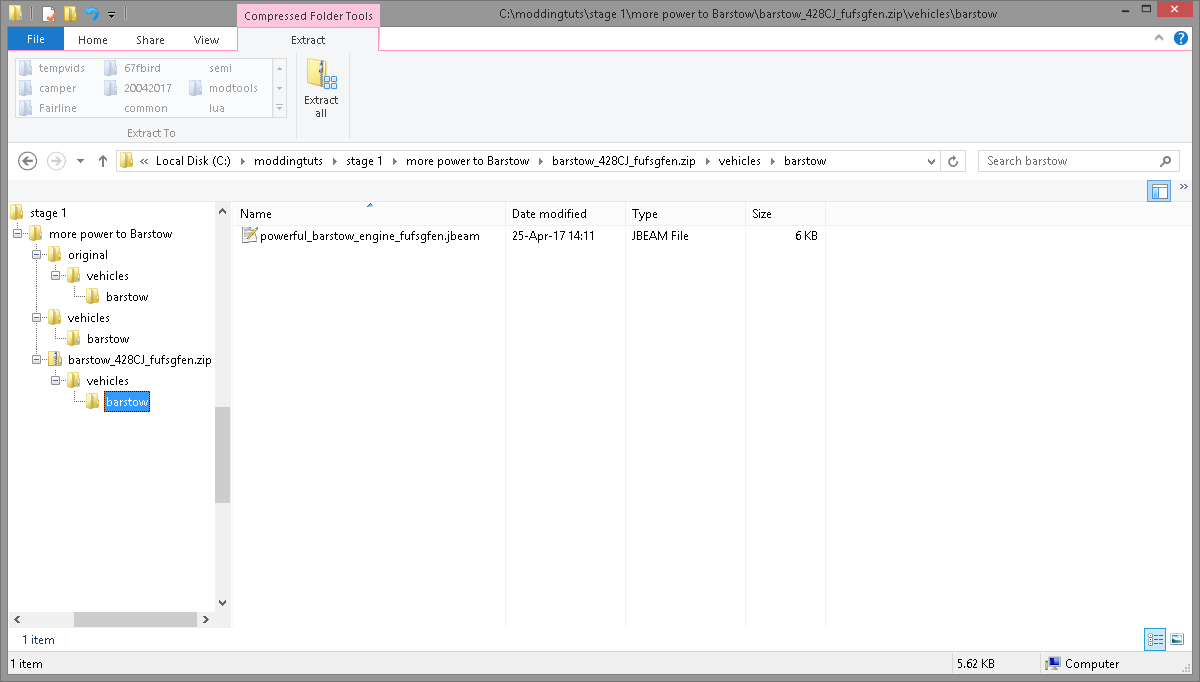Image resolution: width=1200 pixels, height=682 pixels.
Task: Sort by Type column header
Action: (686, 214)
